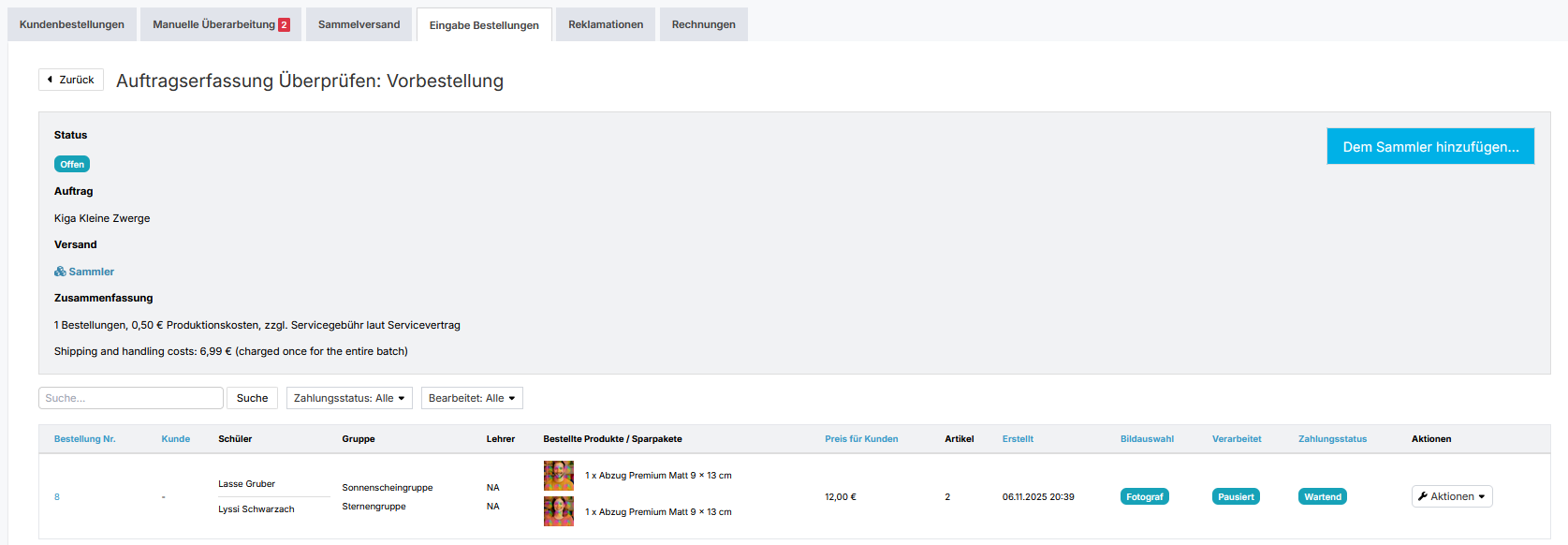Click the Lasse Gruber product thumbnail
This screenshot has height=545, width=1568.
[559, 476]
